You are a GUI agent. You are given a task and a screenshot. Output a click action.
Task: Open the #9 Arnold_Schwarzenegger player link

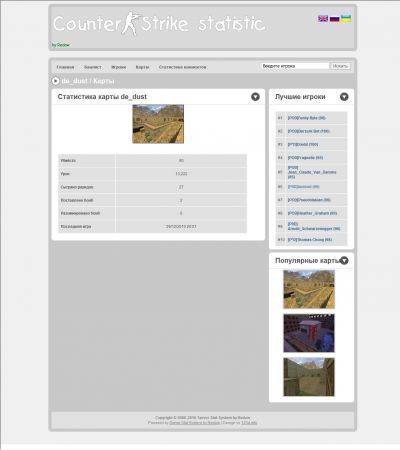314,226
